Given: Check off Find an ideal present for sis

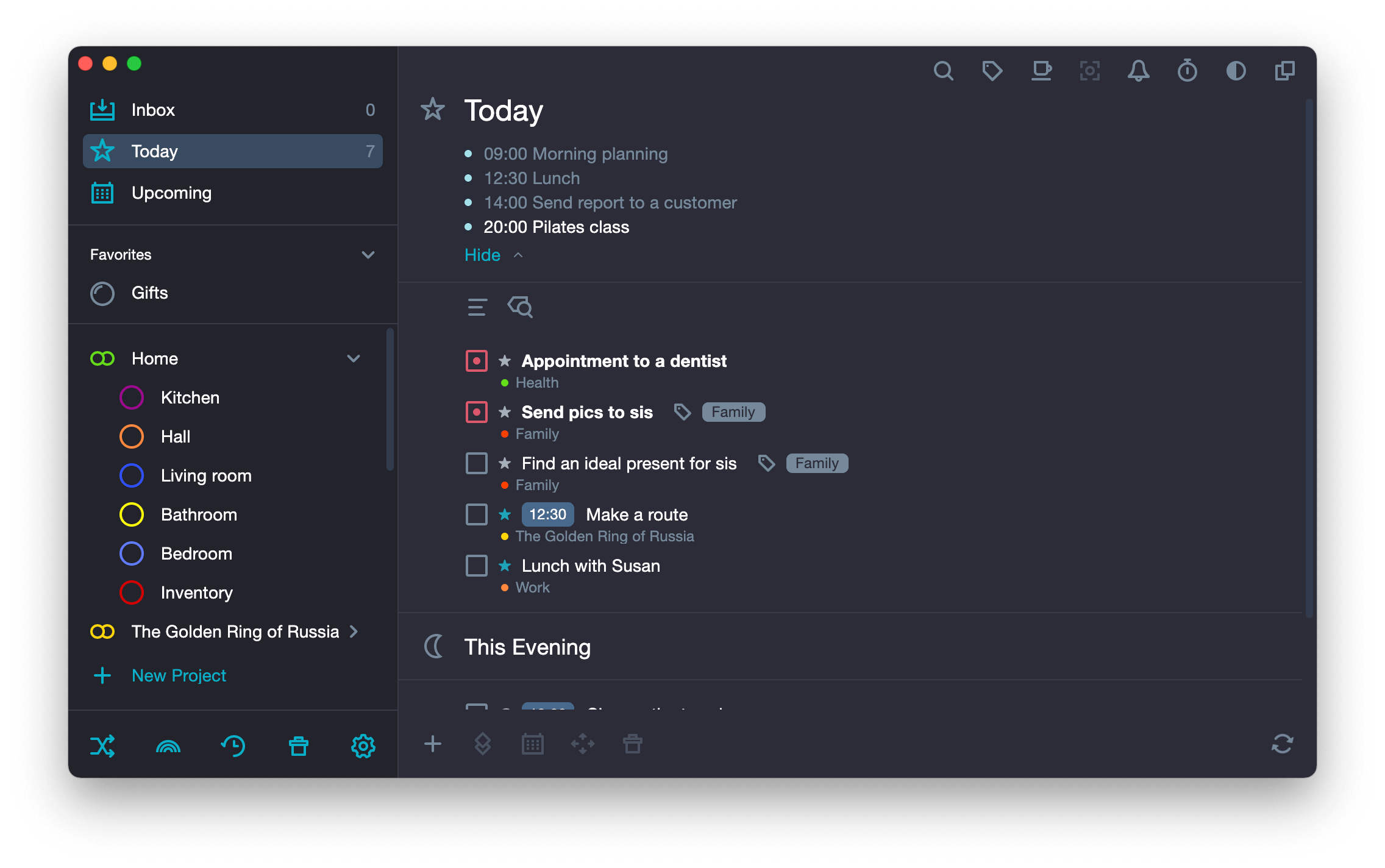Looking at the screenshot, I should (477, 463).
